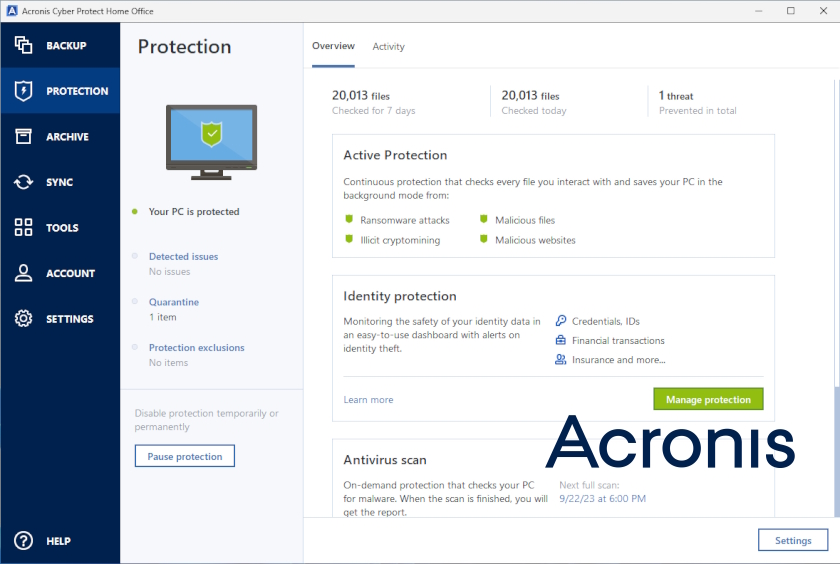Click the 'Your PC is protected' status text
Screen dimensions: 840x564
(x=194, y=212)
